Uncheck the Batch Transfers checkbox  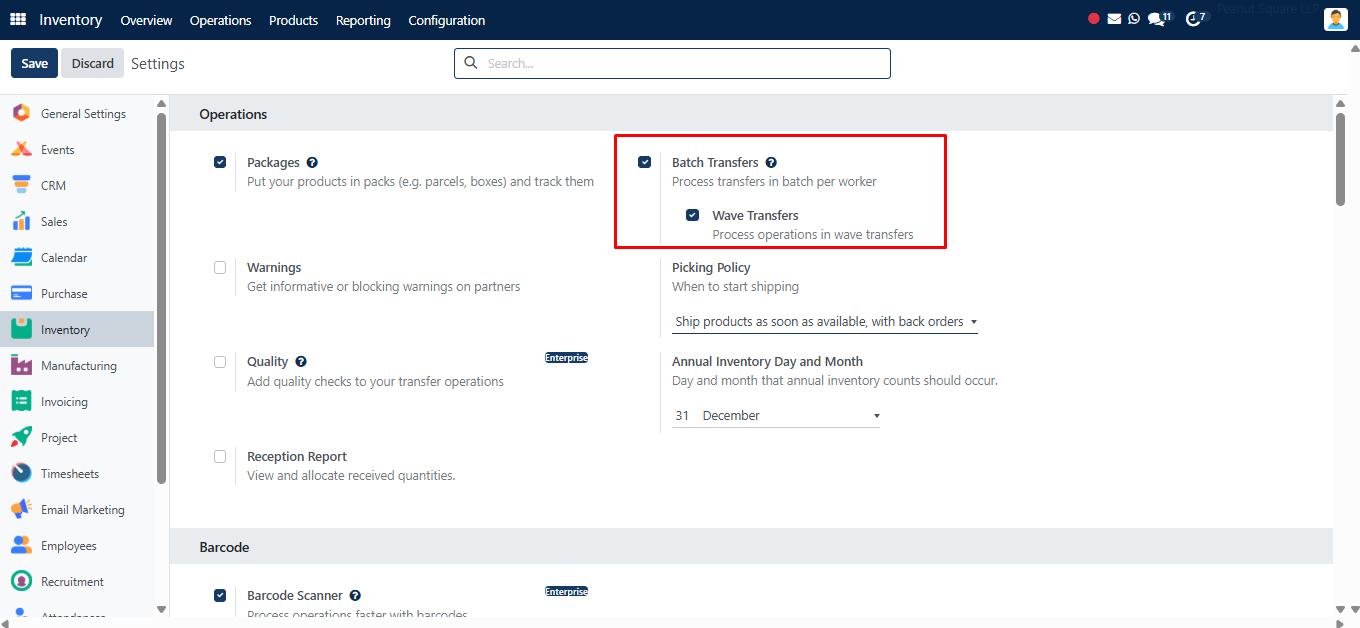click(x=645, y=162)
